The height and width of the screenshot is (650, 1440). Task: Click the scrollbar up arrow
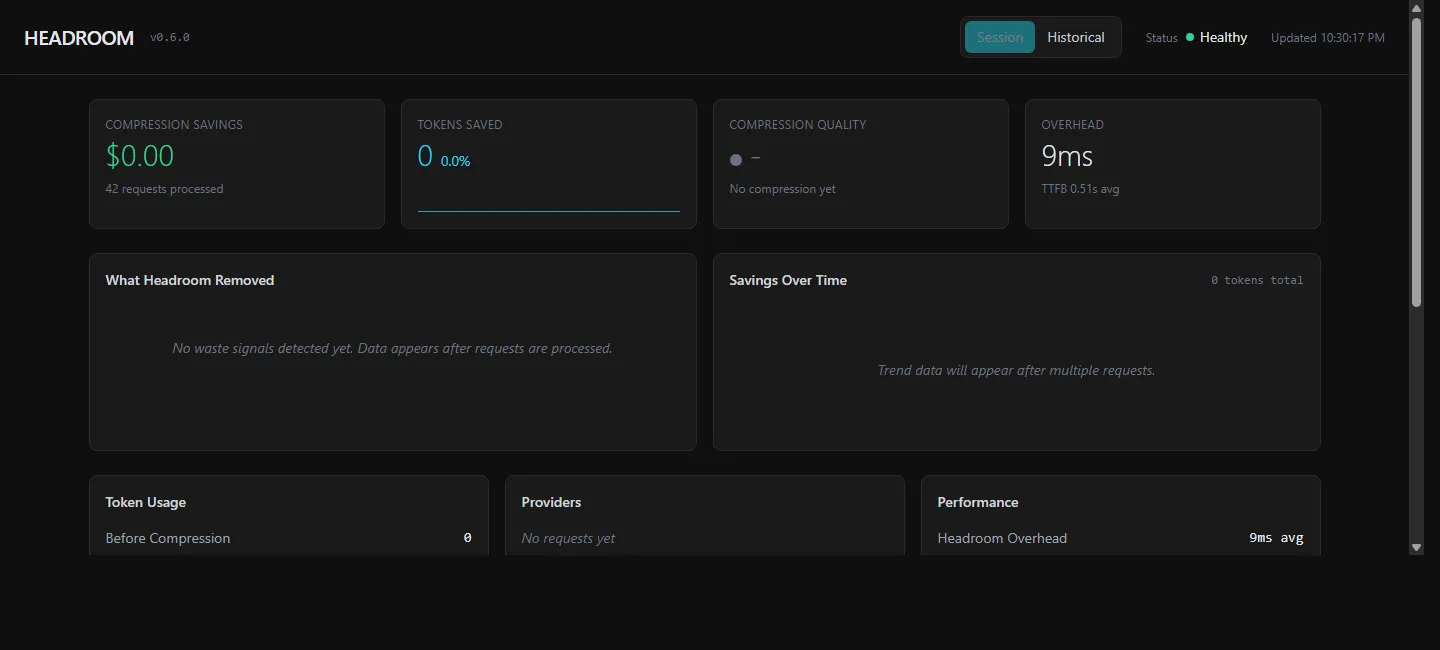(x=1416, y=9)
